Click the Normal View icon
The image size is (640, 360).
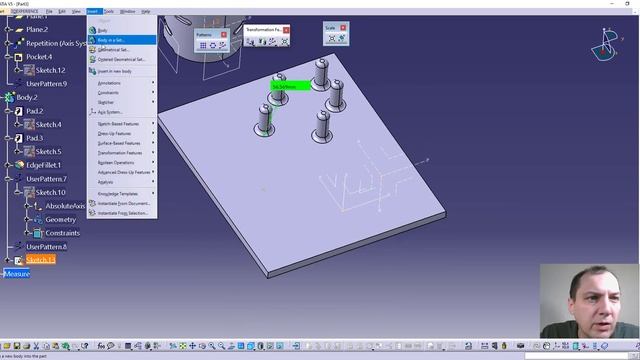pyautogui.click(x=231, y=346)
